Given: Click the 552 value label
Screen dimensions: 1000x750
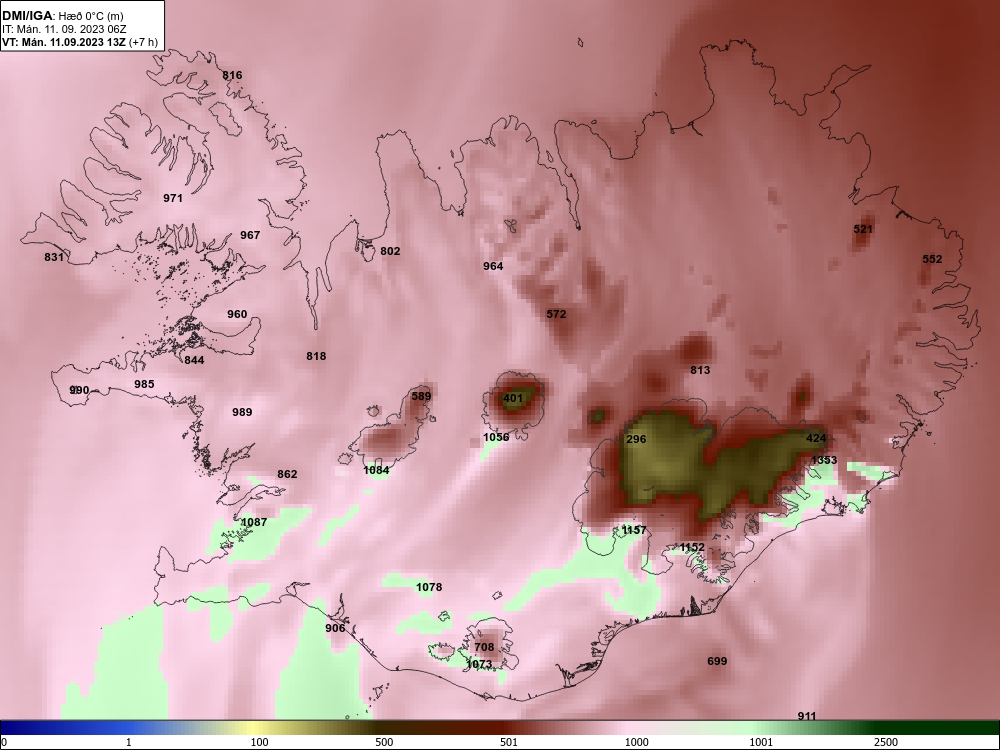Looking at the screenshot, I should tap(932, 260).
